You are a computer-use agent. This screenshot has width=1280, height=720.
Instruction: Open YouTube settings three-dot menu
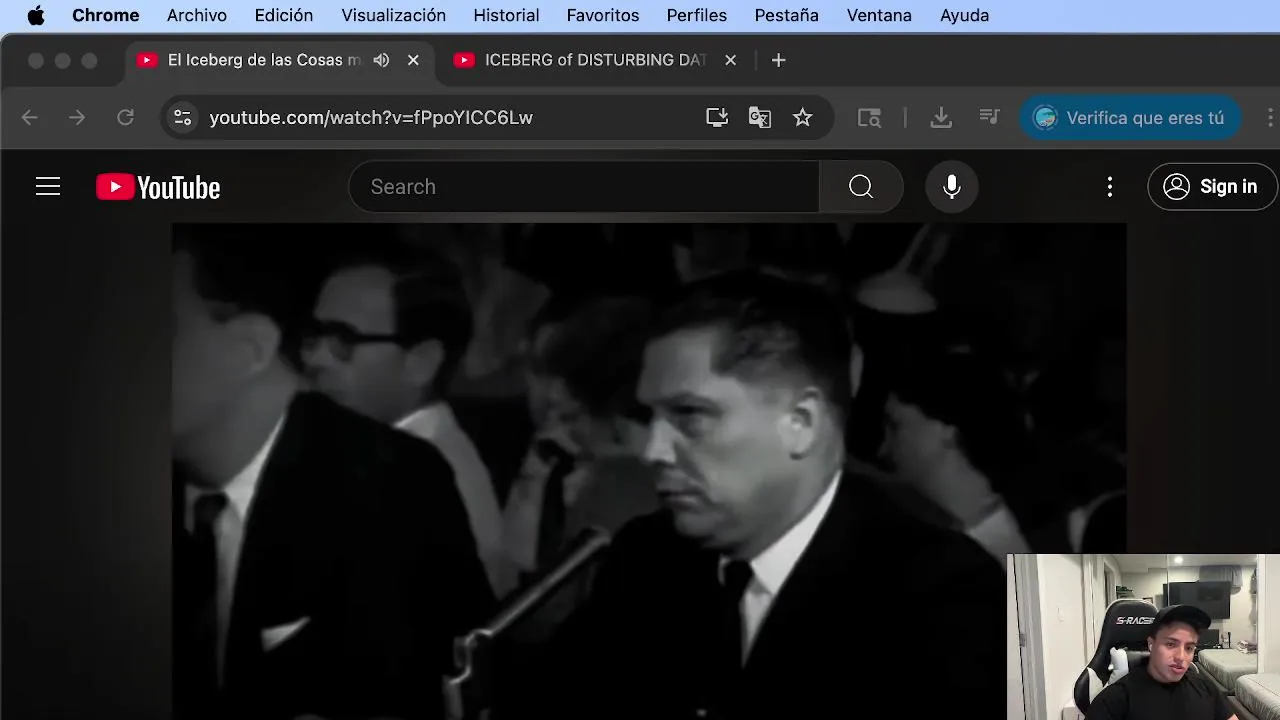tap(1110, 187)
